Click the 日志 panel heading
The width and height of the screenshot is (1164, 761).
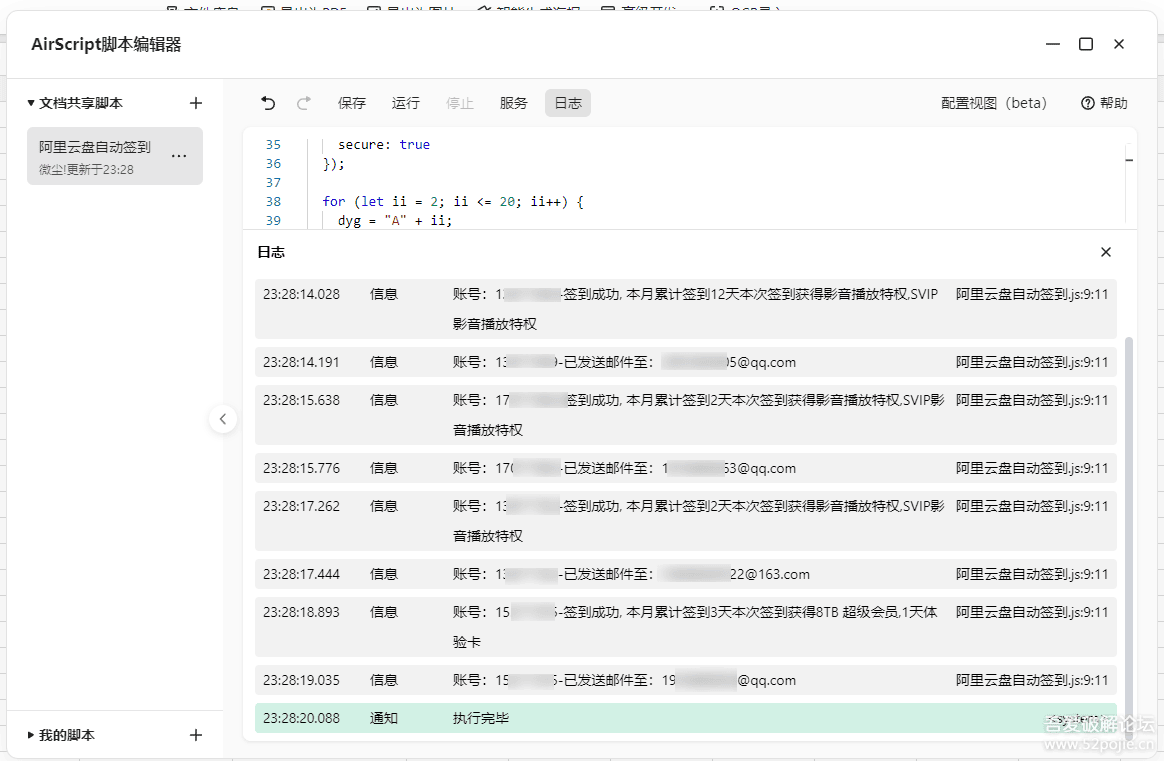(271, 252)
